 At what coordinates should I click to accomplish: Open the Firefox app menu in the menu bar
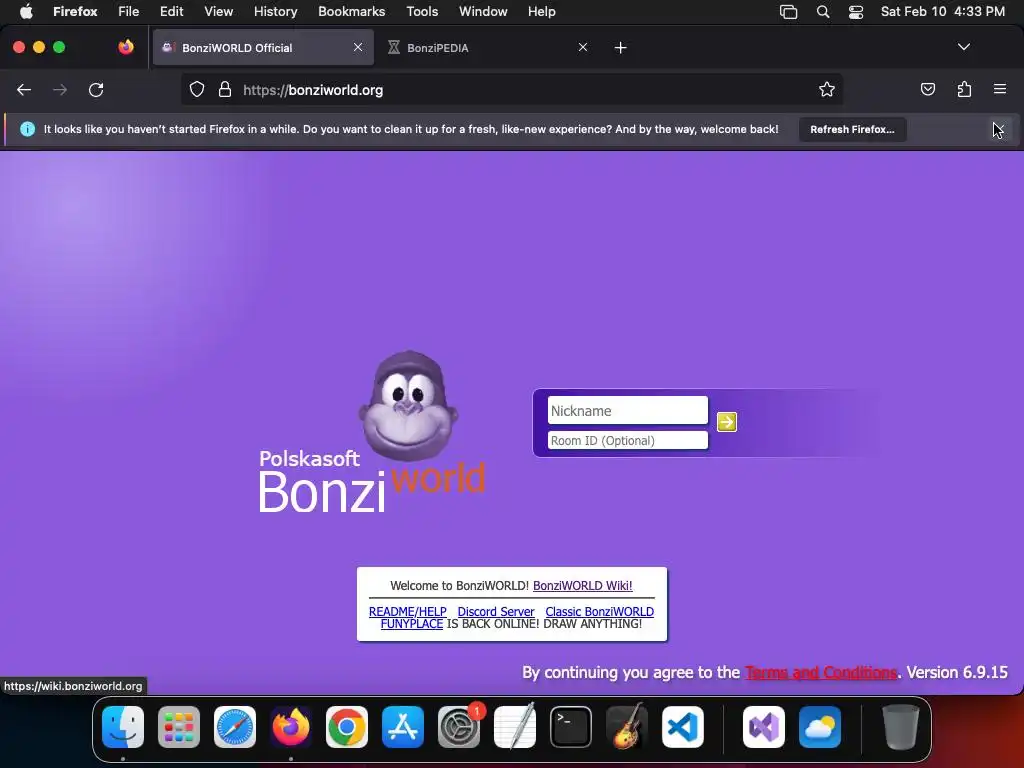(x=75, y=12)
